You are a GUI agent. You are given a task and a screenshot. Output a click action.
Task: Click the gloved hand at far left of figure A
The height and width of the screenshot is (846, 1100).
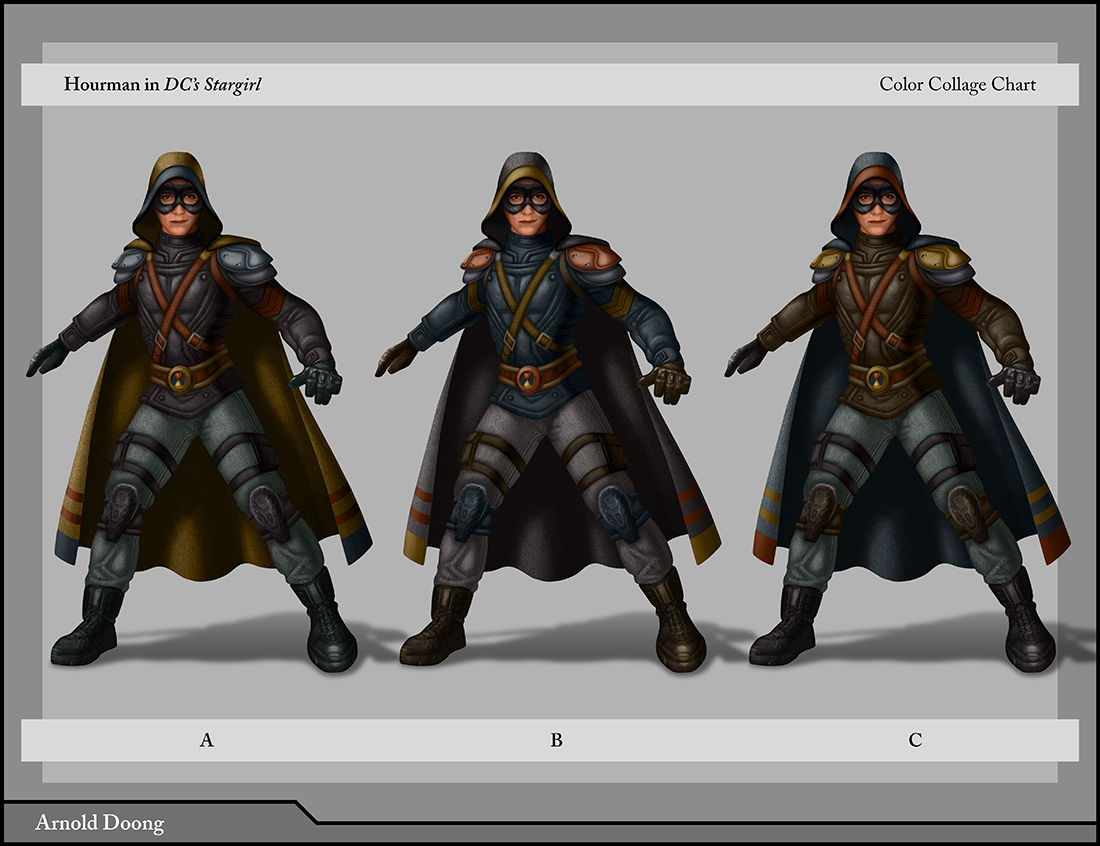click(45, 357)
